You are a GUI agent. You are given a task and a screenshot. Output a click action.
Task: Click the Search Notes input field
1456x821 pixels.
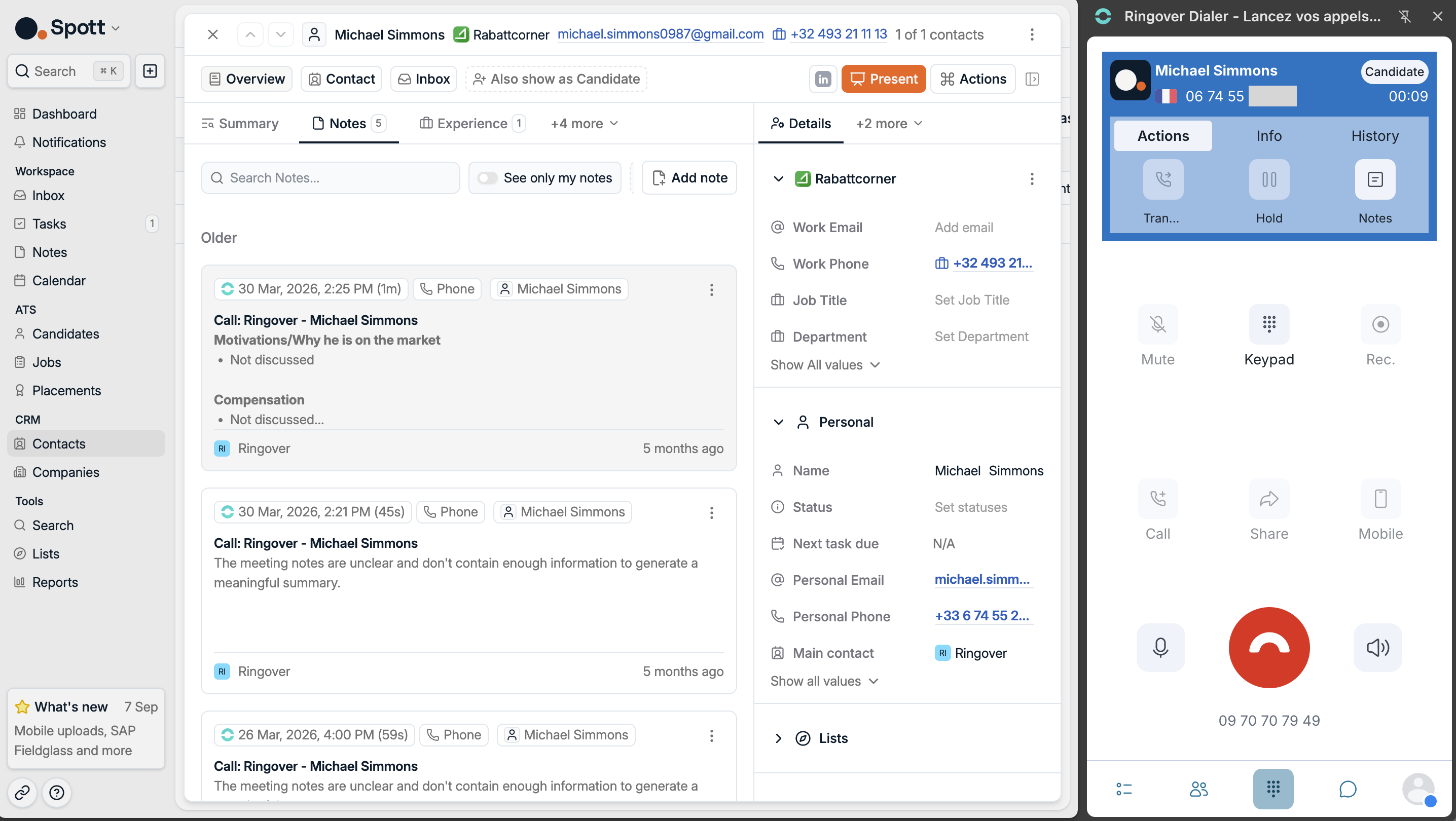tap(330, 178)
